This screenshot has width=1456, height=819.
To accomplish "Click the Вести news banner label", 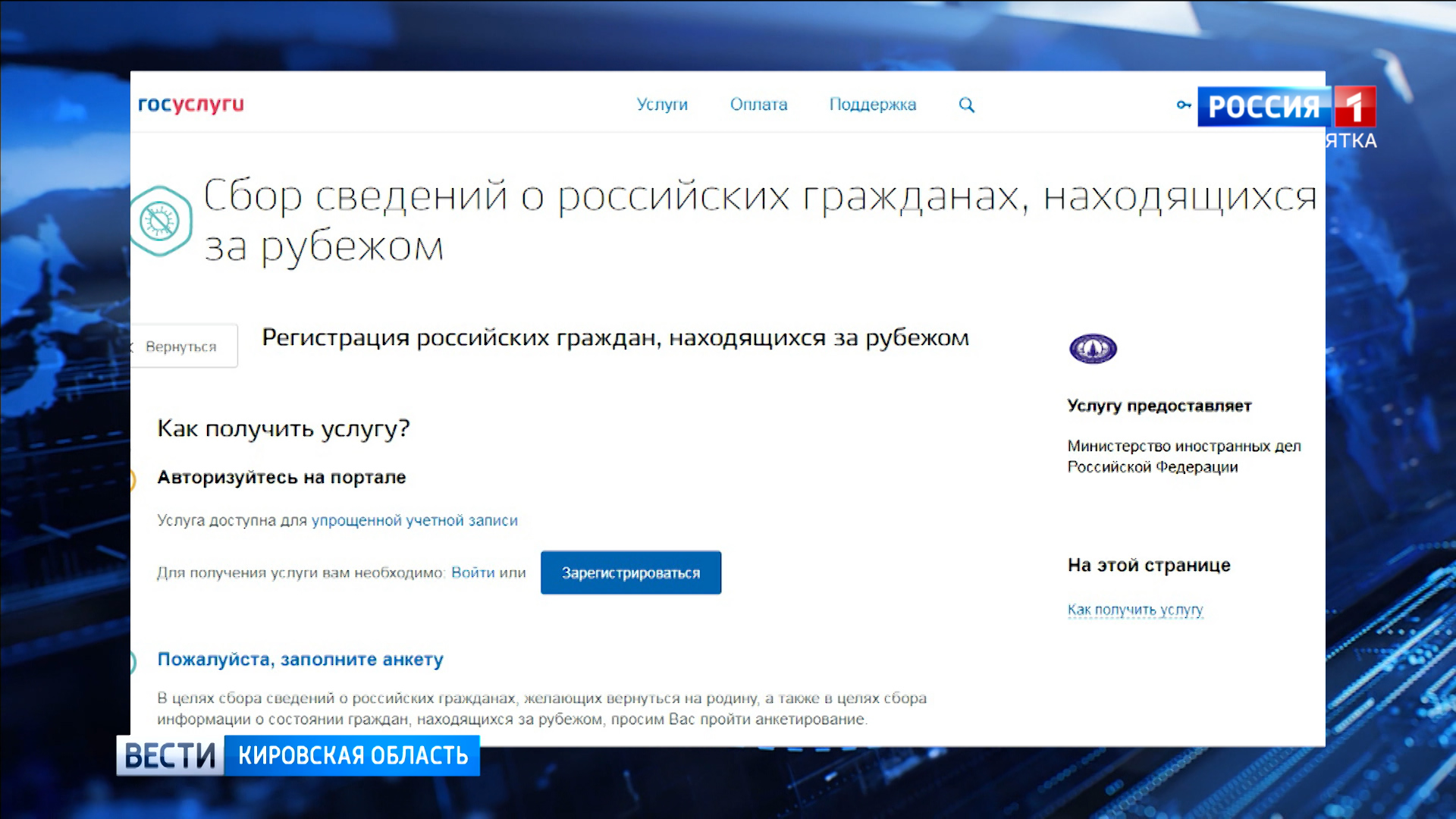I will point(170,755).
